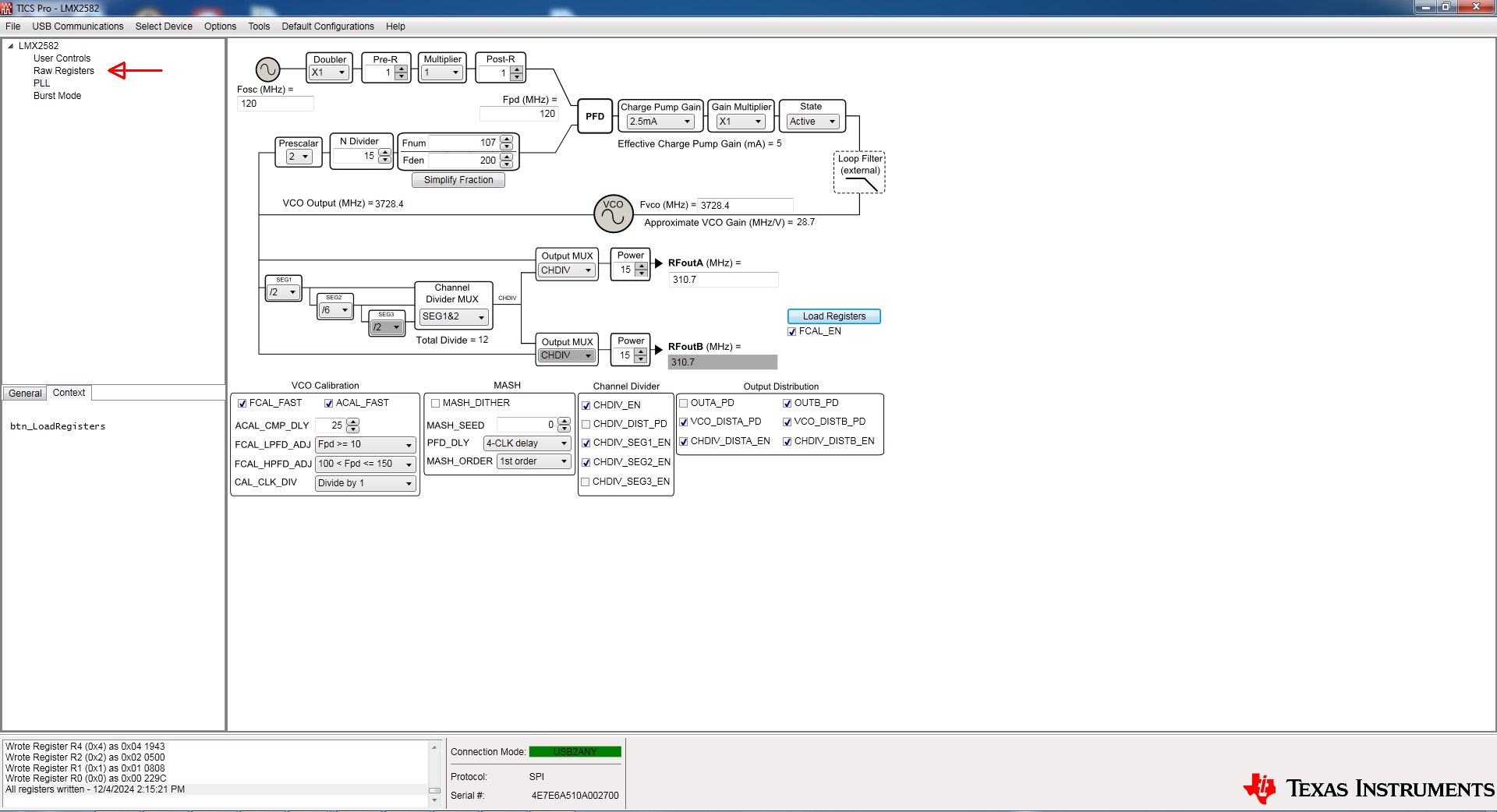
Task: Open Channel Divider MUX dropdown
Action: [454, 316]
